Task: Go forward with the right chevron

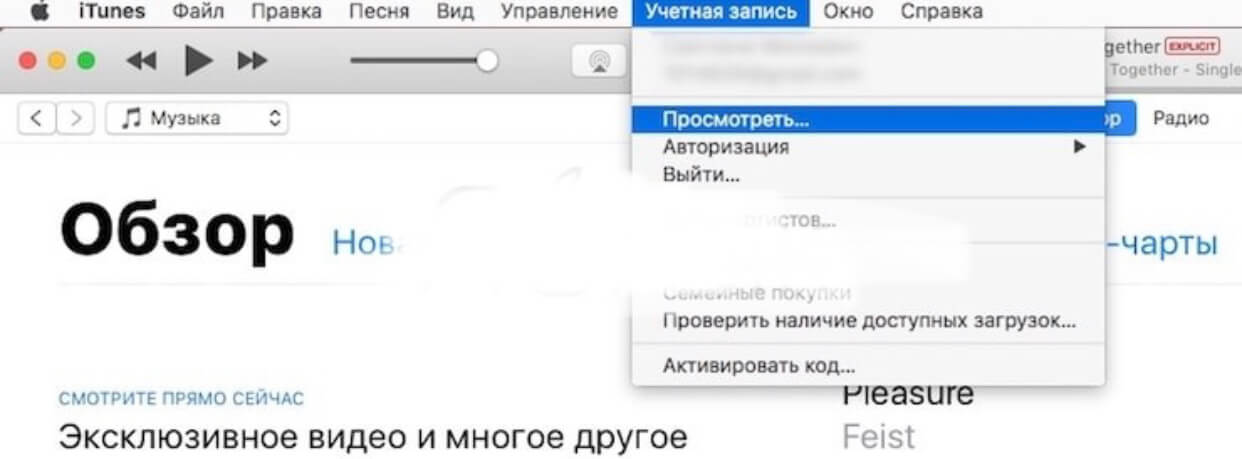Action: 76,118
